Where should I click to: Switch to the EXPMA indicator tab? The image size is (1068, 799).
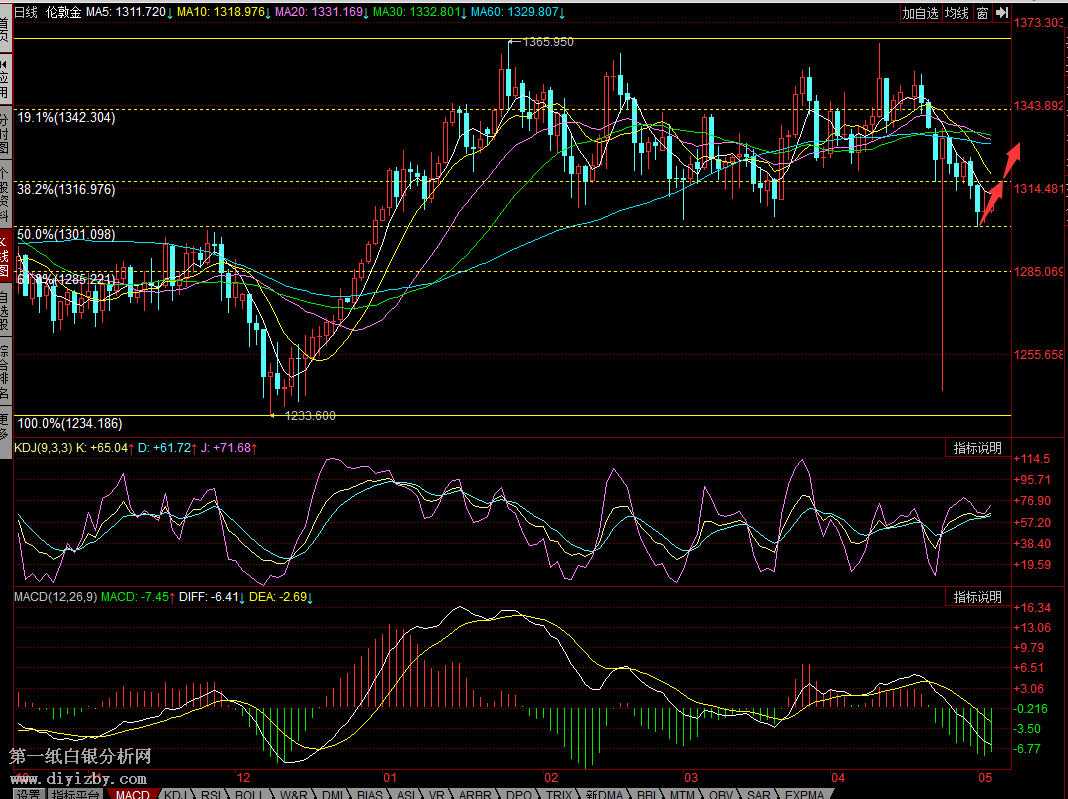(x=804, y=794)
